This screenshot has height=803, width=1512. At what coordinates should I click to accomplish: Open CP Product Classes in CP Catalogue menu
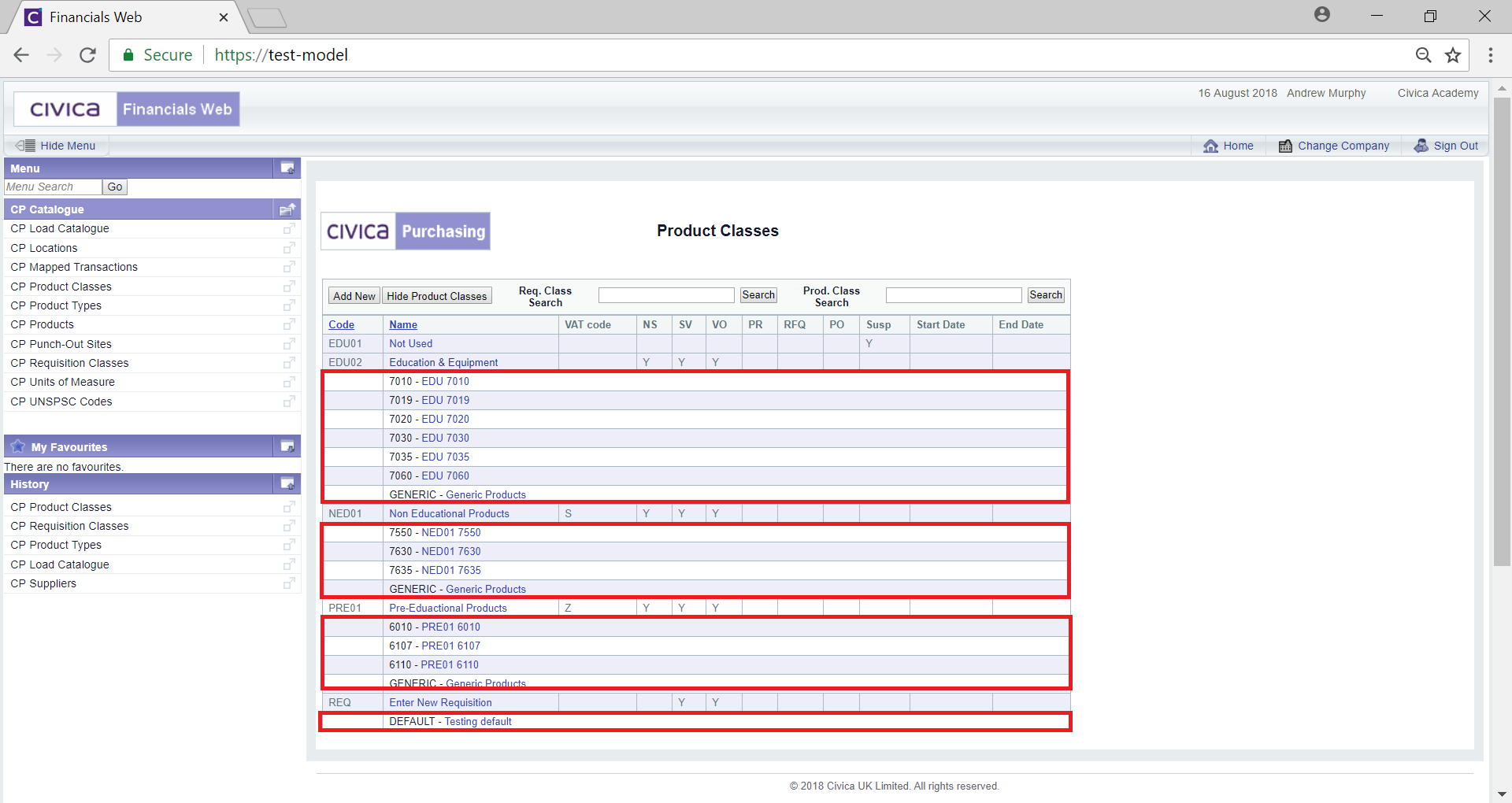pyautogui.click(x=61, y=287)
